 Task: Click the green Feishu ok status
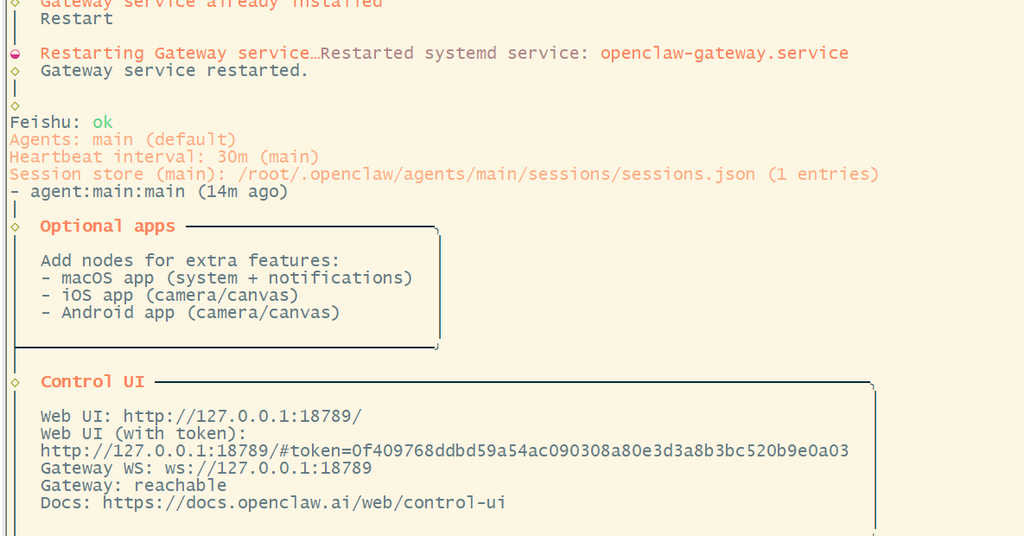tap(102, 123)
